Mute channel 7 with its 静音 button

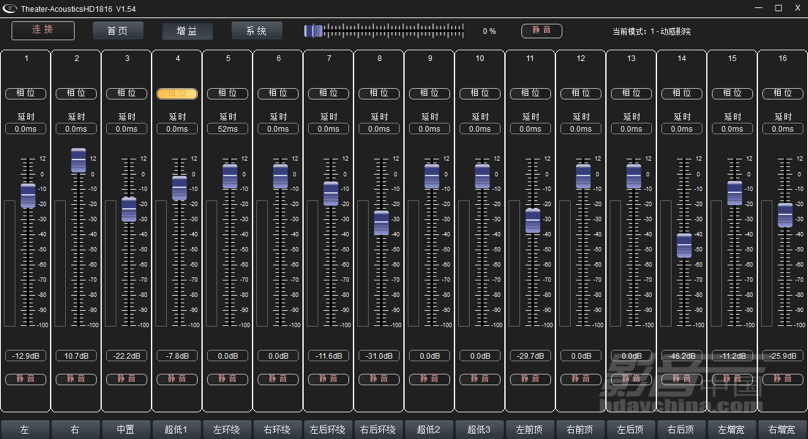coord(329,379)
